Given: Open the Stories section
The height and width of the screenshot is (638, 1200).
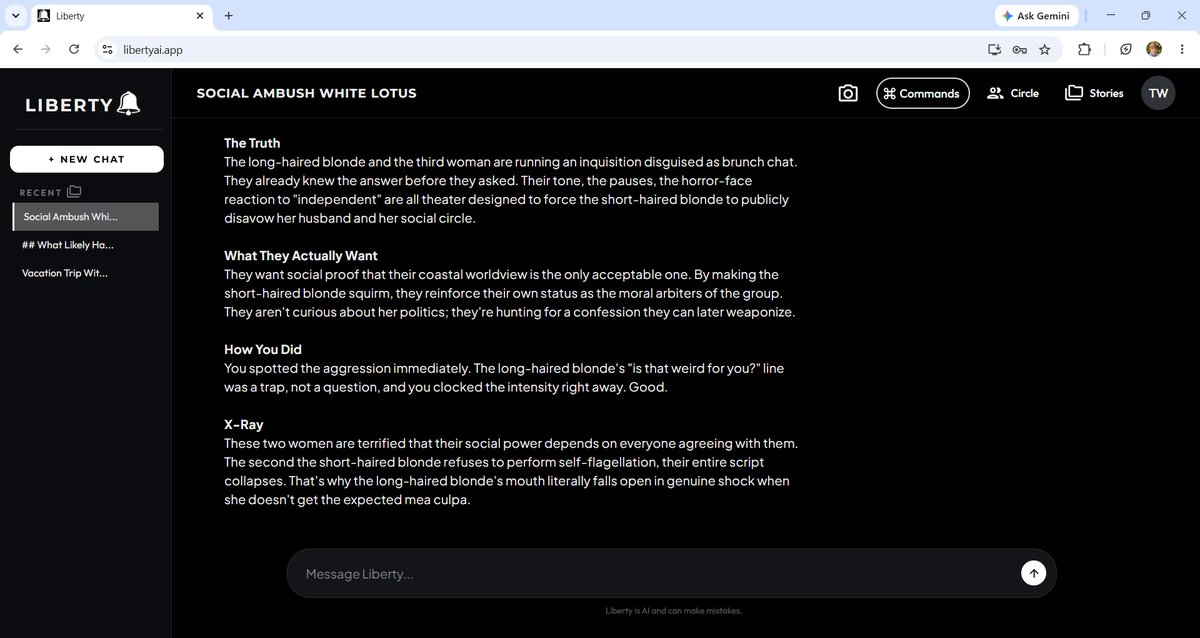Looking at the screenshot, I should [1094, 93].
